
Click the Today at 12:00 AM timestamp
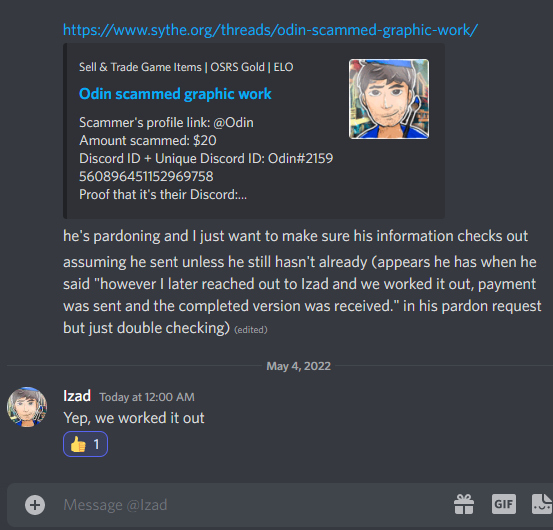pyautogui.click(x=147, y=397)
